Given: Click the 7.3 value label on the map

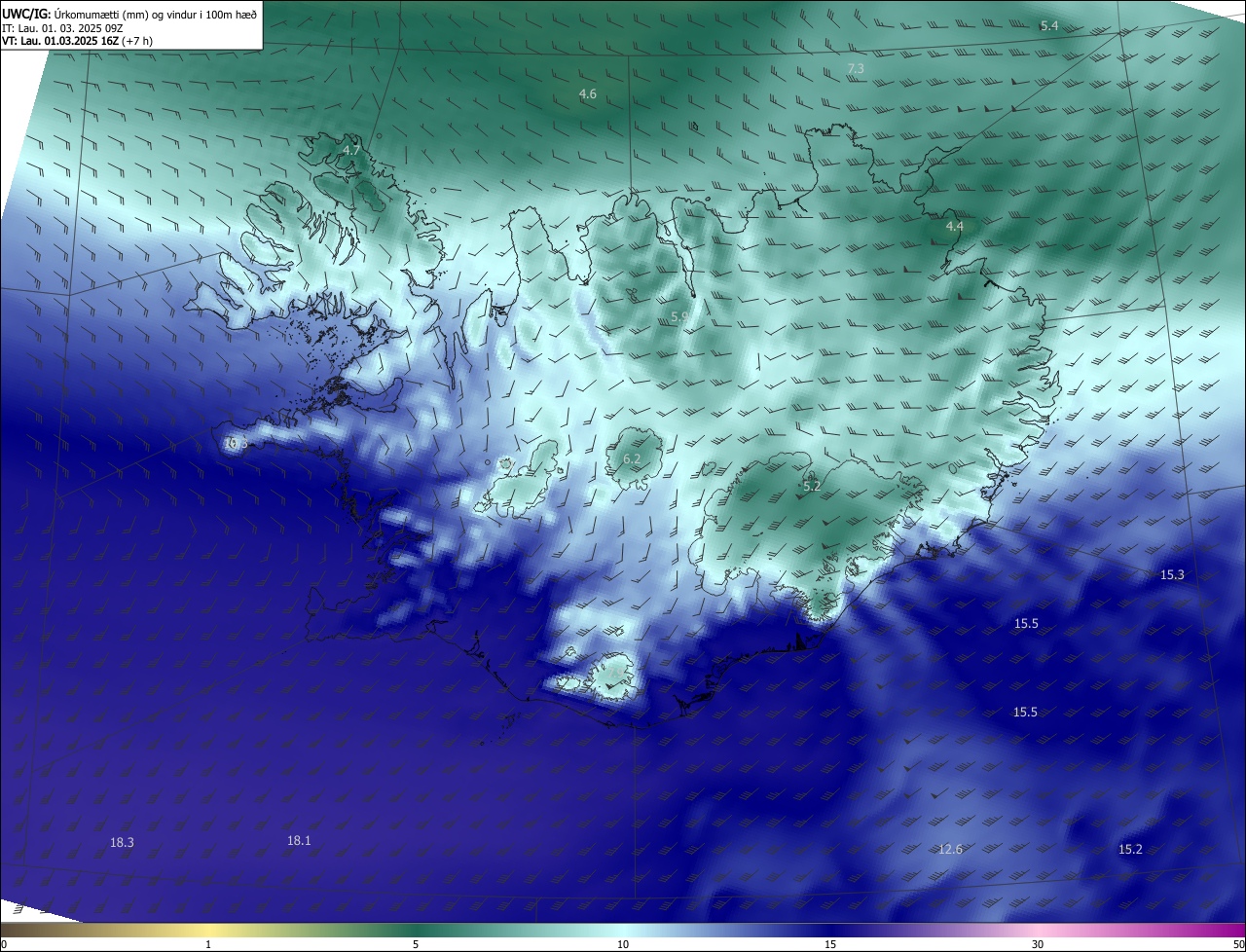Looking at the screenshot, I should pyautogui.click(x=856, y=68).
